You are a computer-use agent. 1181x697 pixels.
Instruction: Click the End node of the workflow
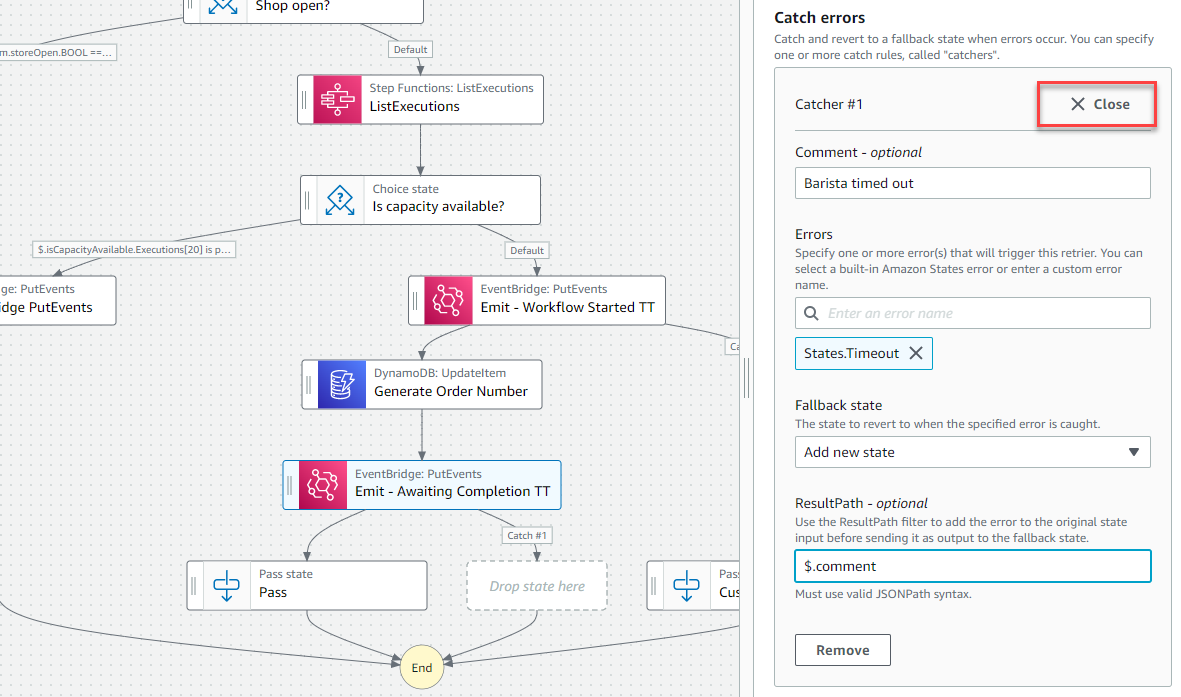coord(422,668)
